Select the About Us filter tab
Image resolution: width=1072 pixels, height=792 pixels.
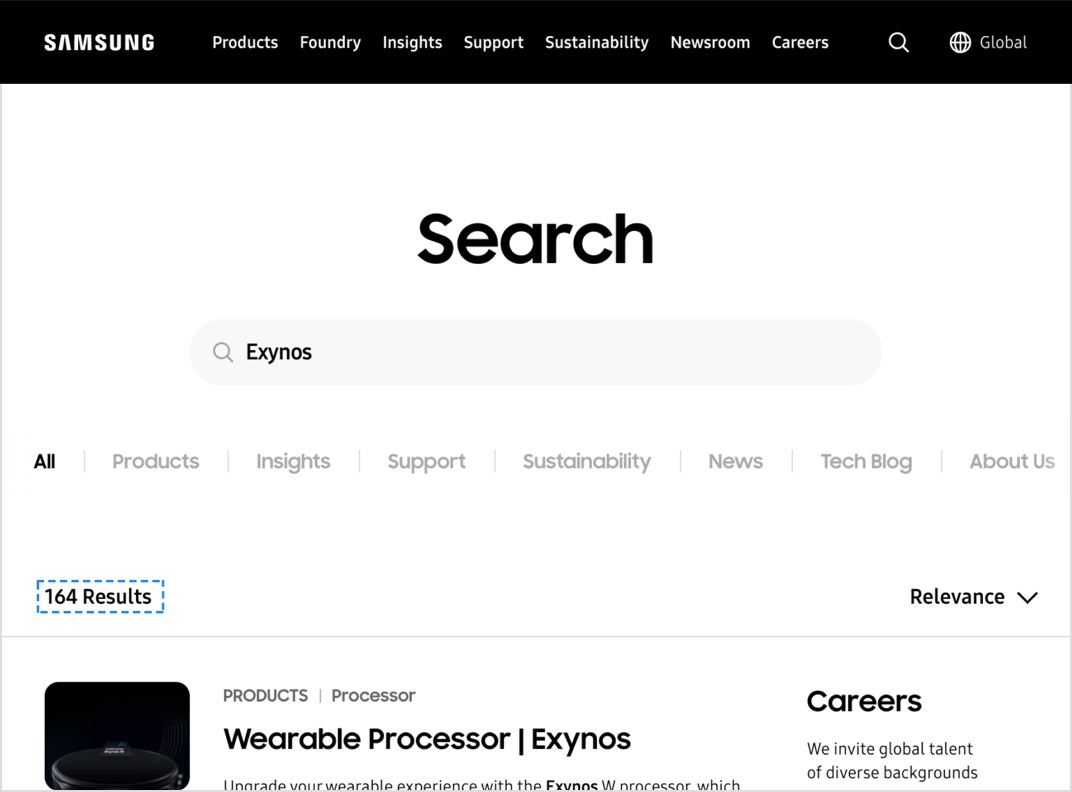point(1011,461)
